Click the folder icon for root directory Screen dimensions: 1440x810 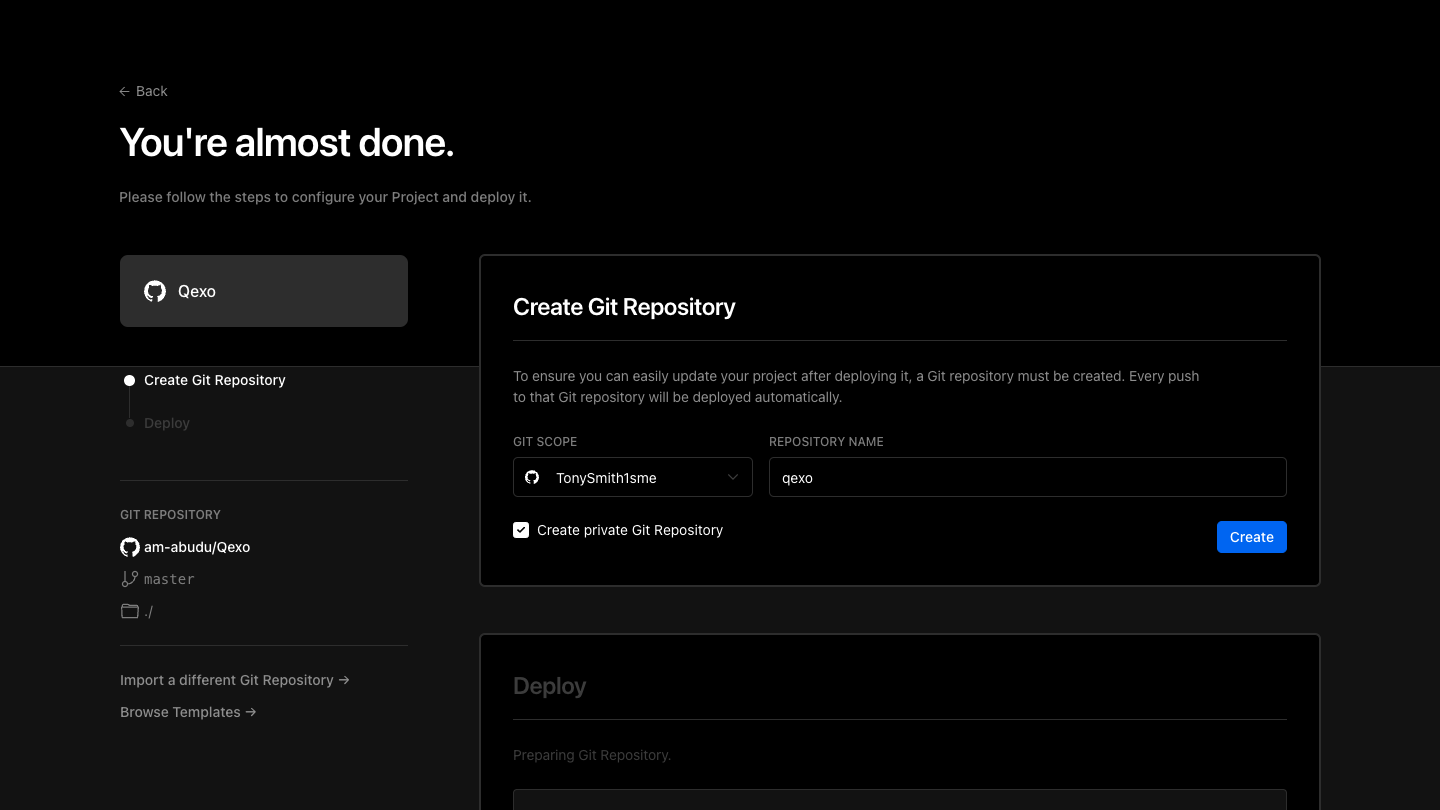[130, 611]
